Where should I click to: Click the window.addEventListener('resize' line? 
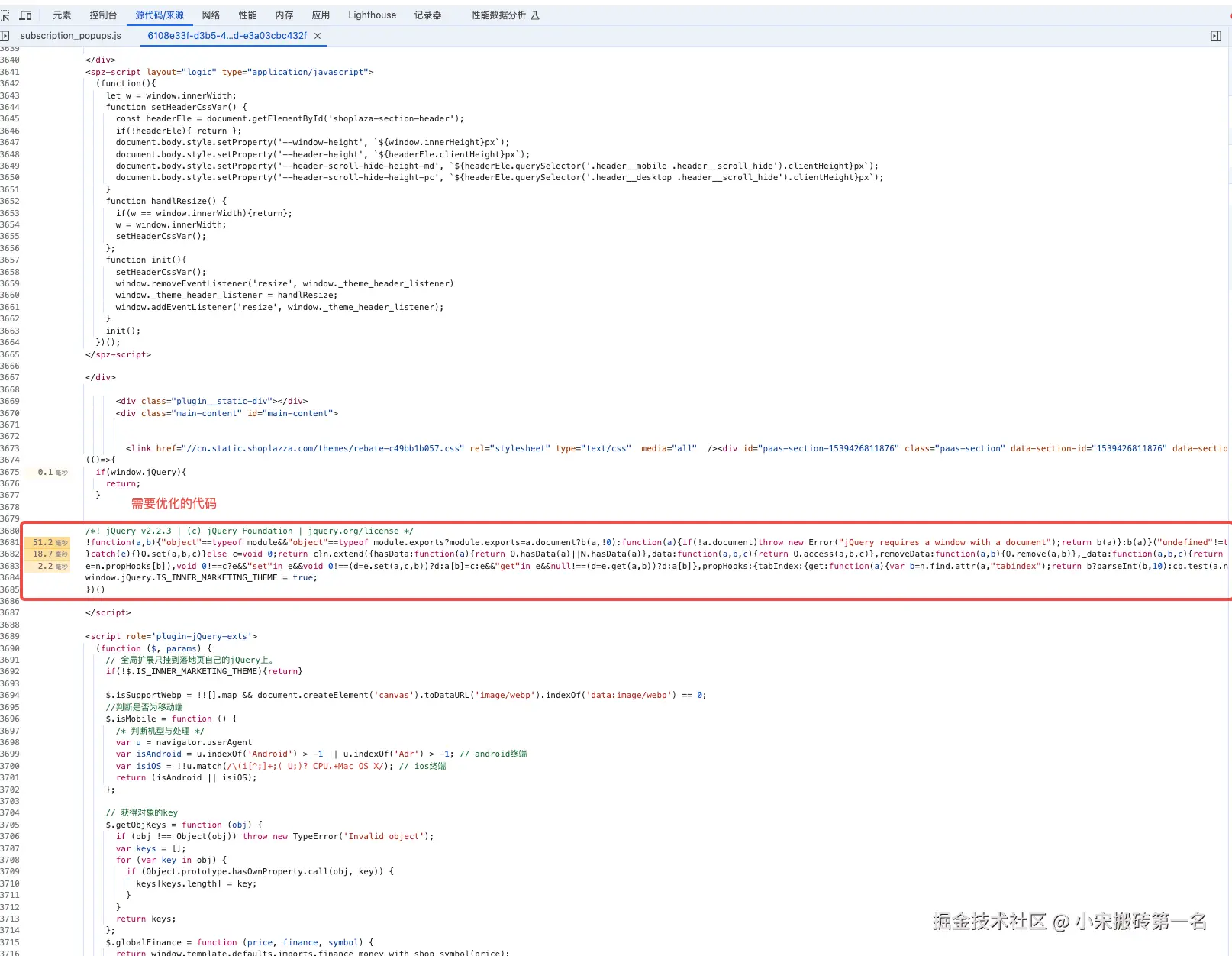[x=280, y=308]
